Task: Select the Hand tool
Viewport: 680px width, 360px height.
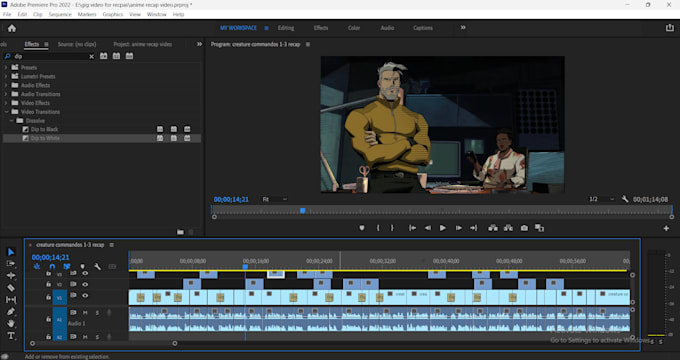Action: click(x=11, y=324)
